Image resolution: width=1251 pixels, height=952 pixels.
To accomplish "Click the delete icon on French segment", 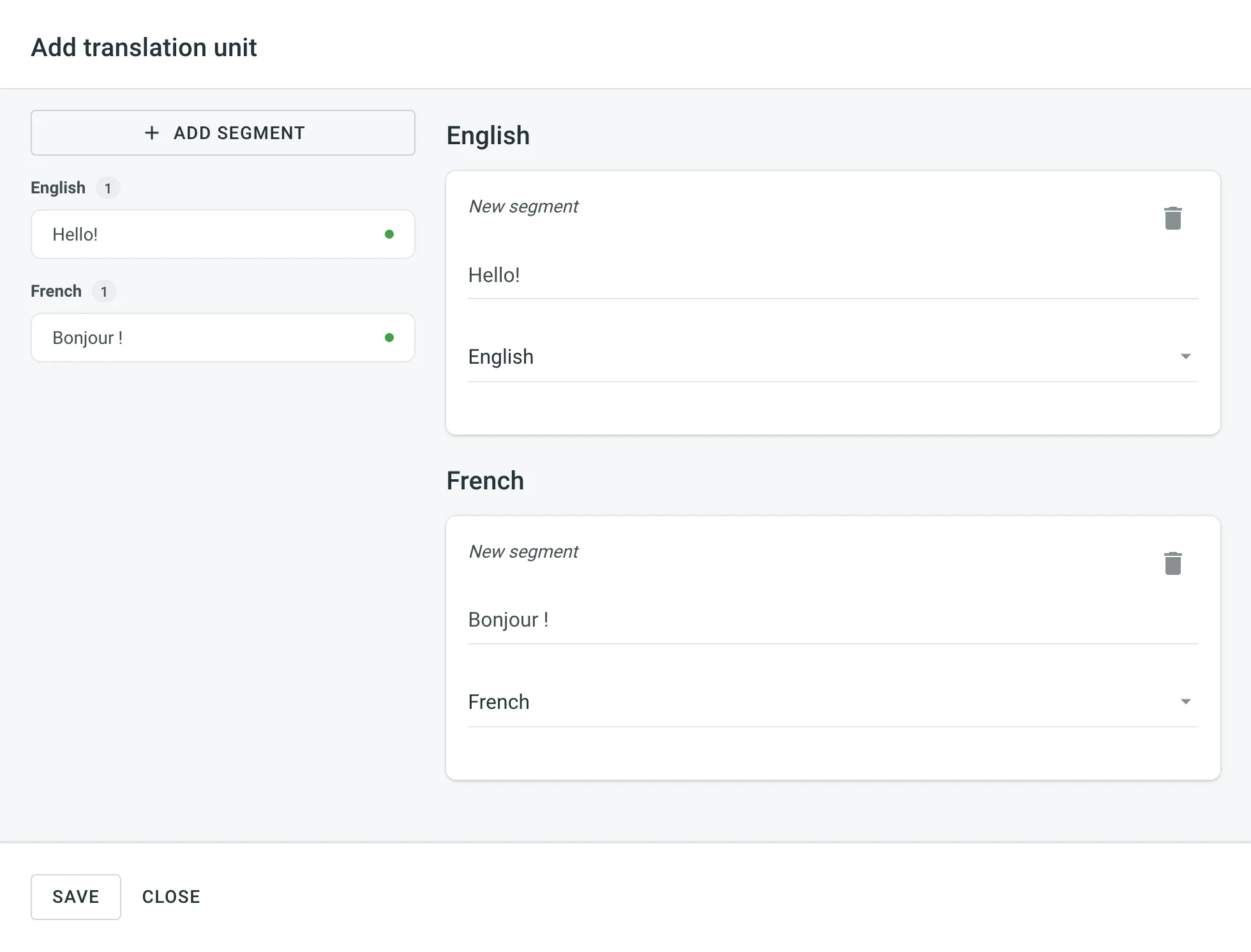I will [1173, 563].
